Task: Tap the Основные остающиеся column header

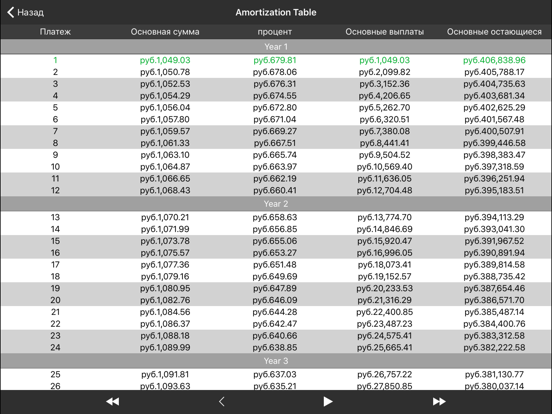Action: point(494,32)
